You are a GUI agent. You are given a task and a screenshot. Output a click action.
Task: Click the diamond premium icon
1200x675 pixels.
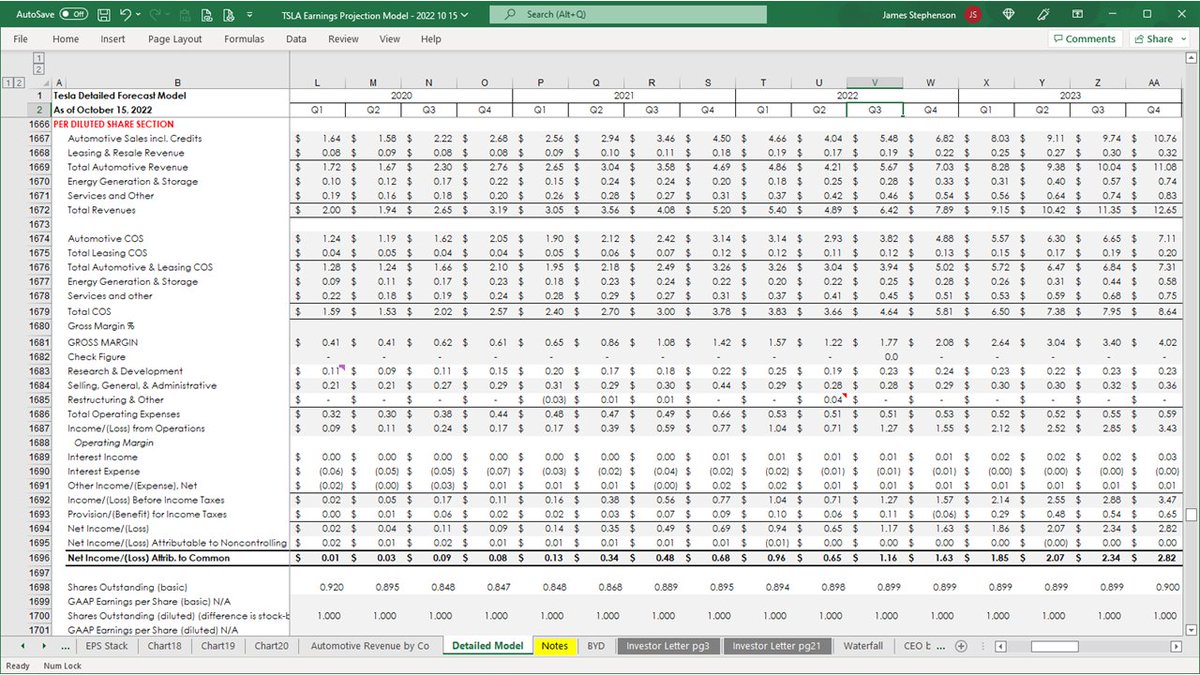[x=1008, y=15]
